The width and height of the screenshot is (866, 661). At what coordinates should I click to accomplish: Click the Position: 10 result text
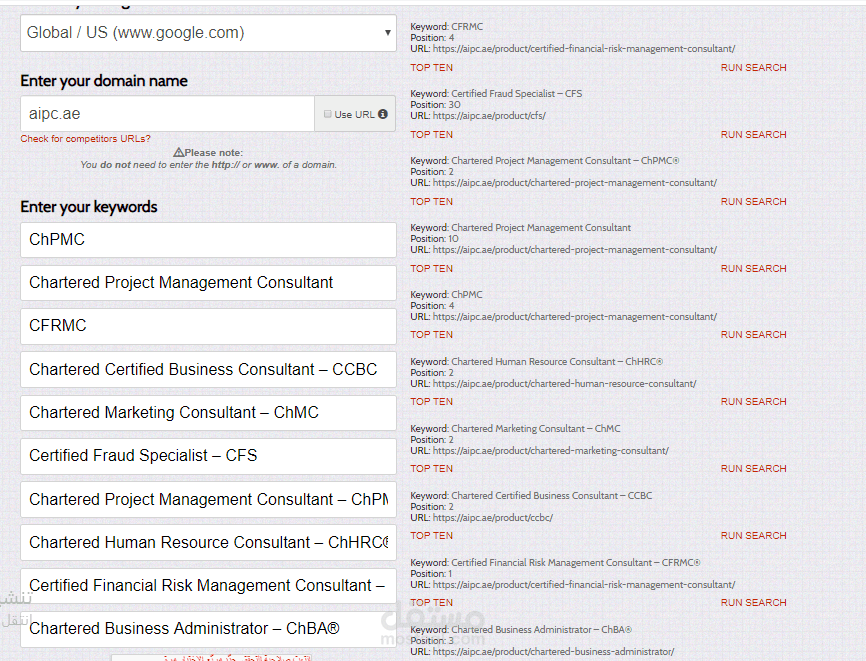coord(434,239)
